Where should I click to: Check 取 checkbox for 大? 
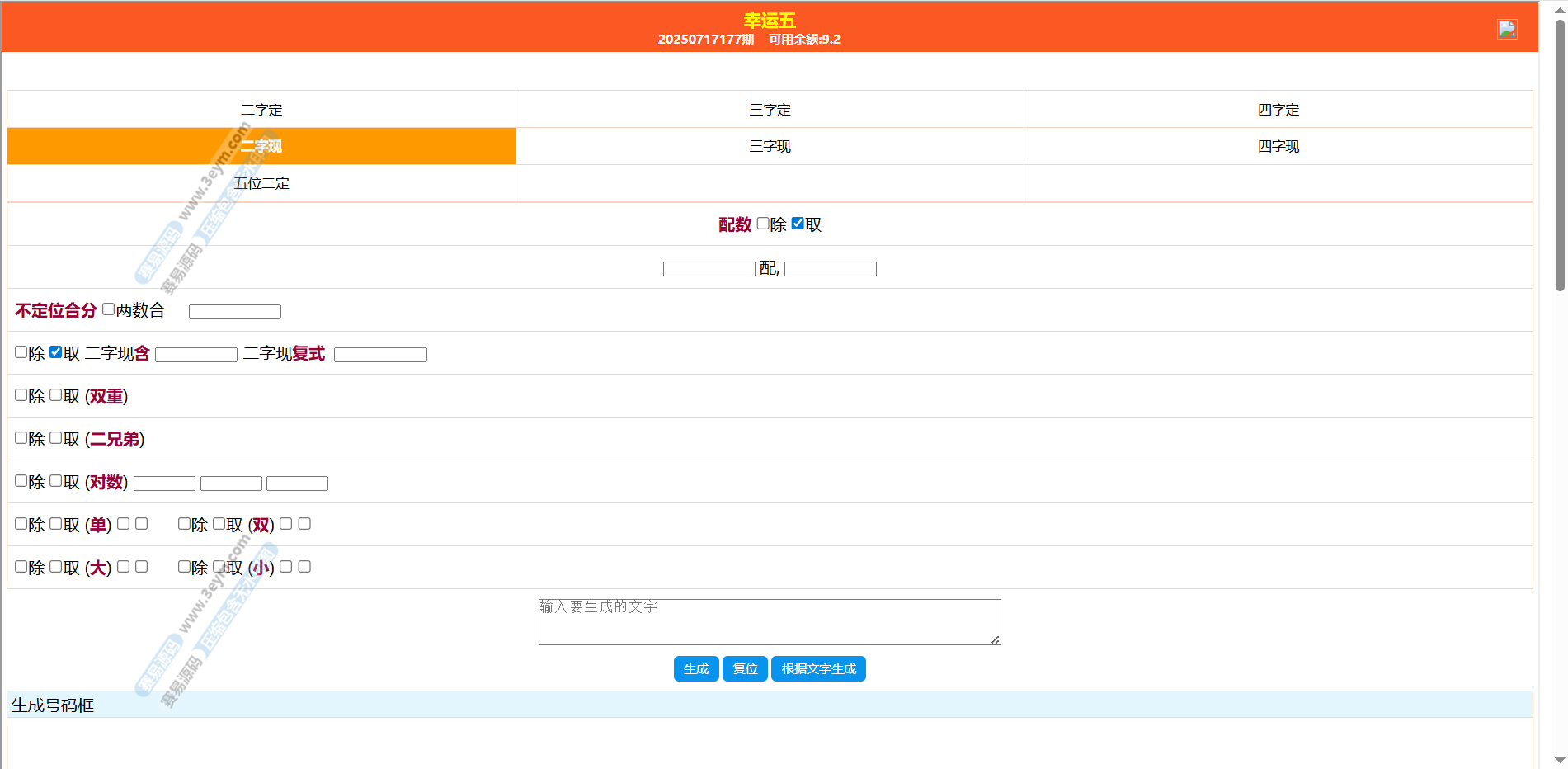pyautogui.click(x=56, y=567)
